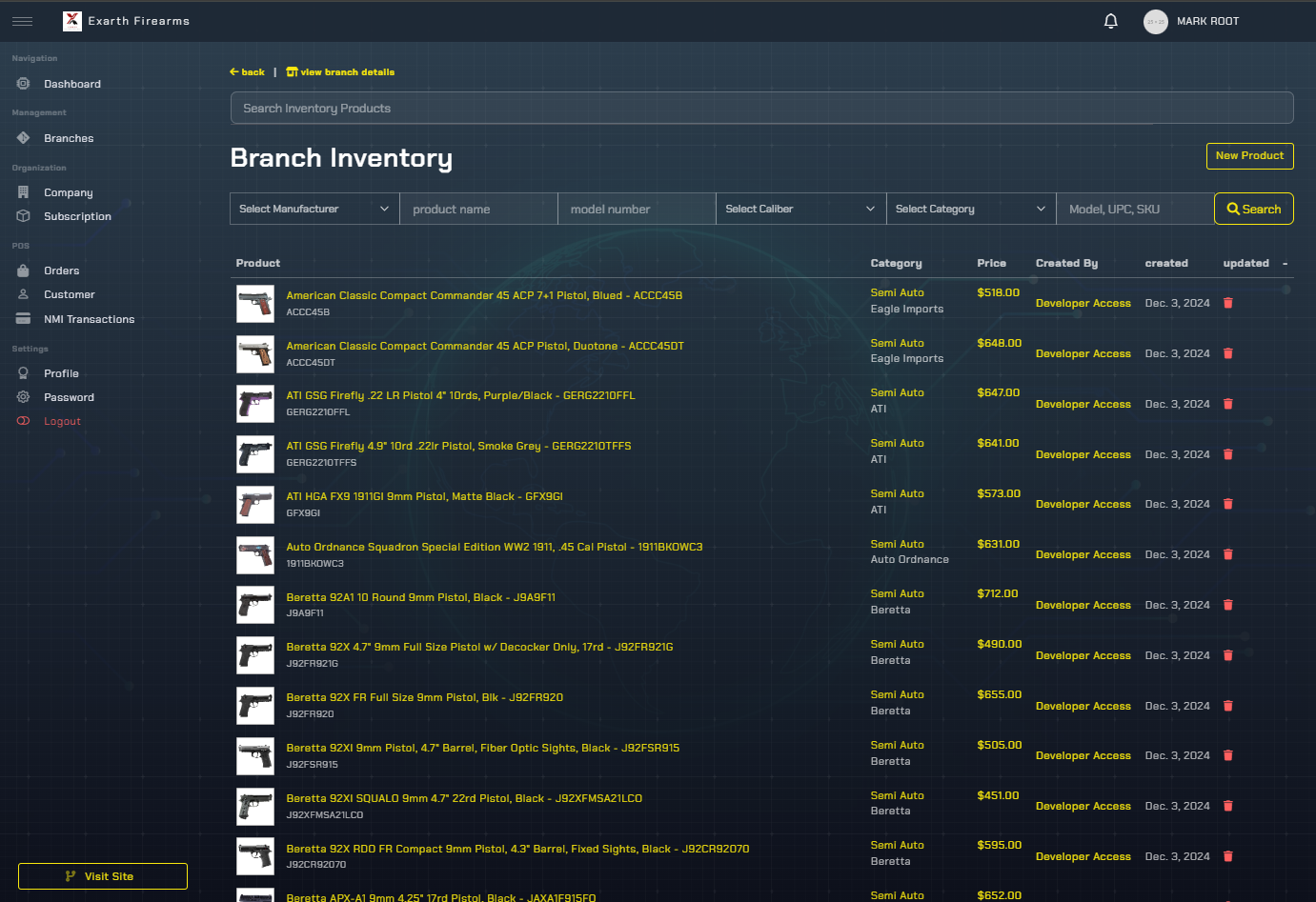Open Password settings menu item

[x=69, y=397]
